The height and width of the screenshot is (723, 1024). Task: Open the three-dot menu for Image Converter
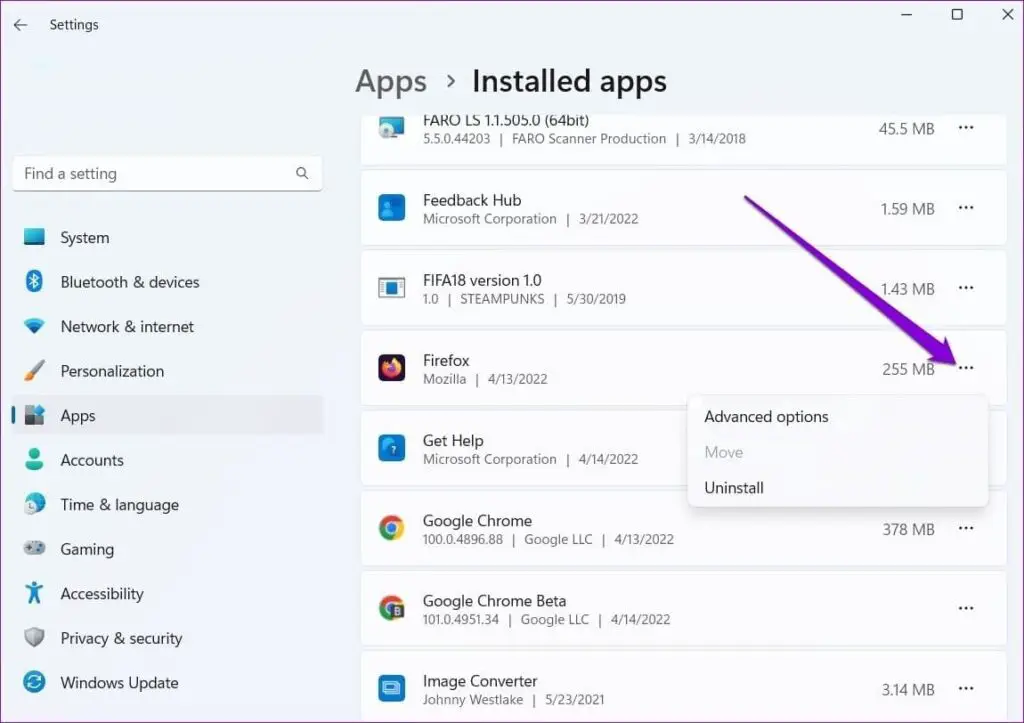pos(966,689)
